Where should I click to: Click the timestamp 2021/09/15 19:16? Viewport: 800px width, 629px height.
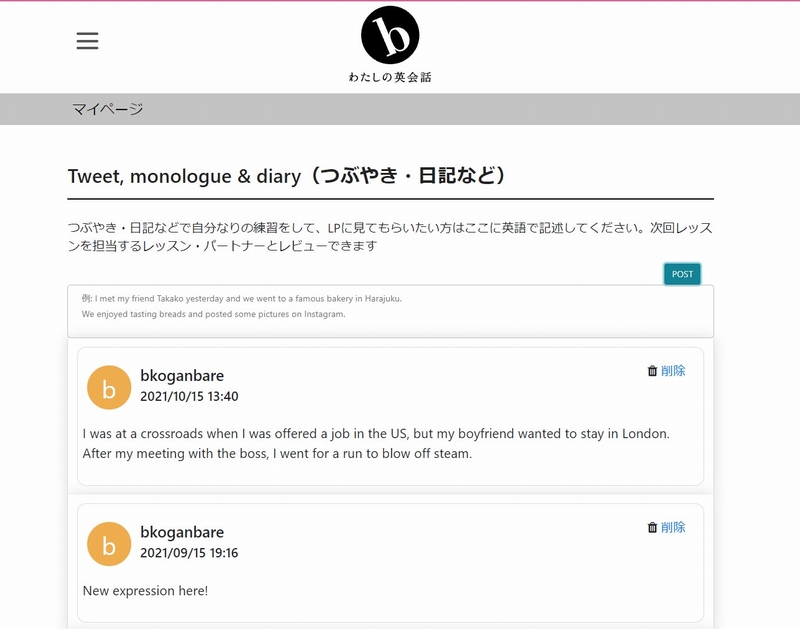[189, 553]
